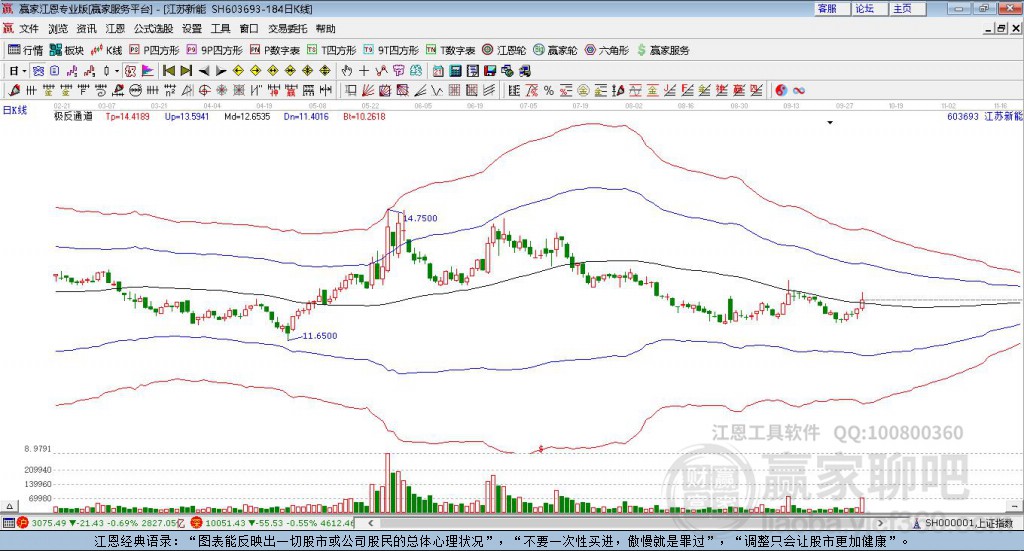Click the Tp=14.4189 indicator value

[x=127, y=116]
